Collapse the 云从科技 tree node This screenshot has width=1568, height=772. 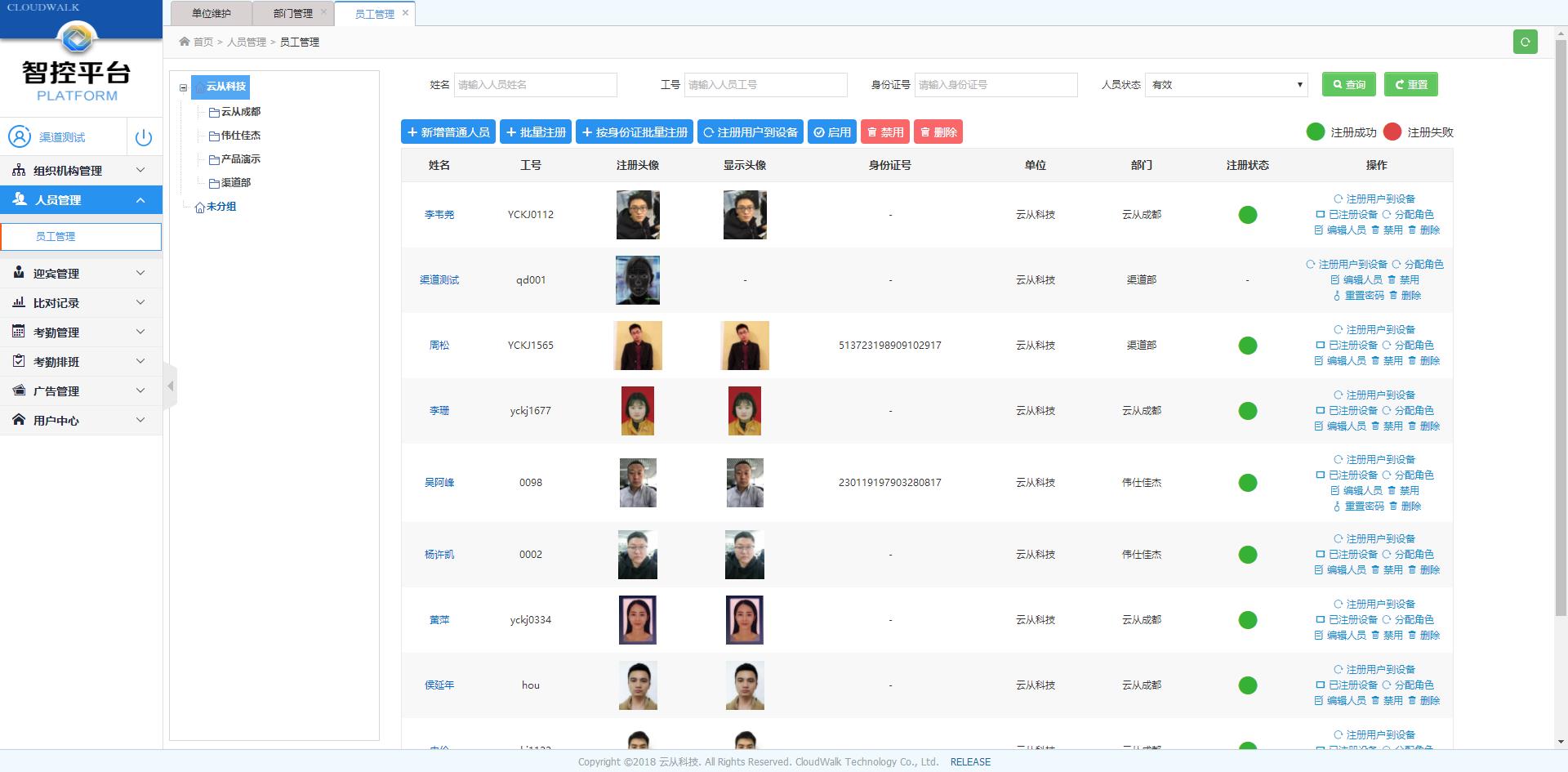(184, 87)
